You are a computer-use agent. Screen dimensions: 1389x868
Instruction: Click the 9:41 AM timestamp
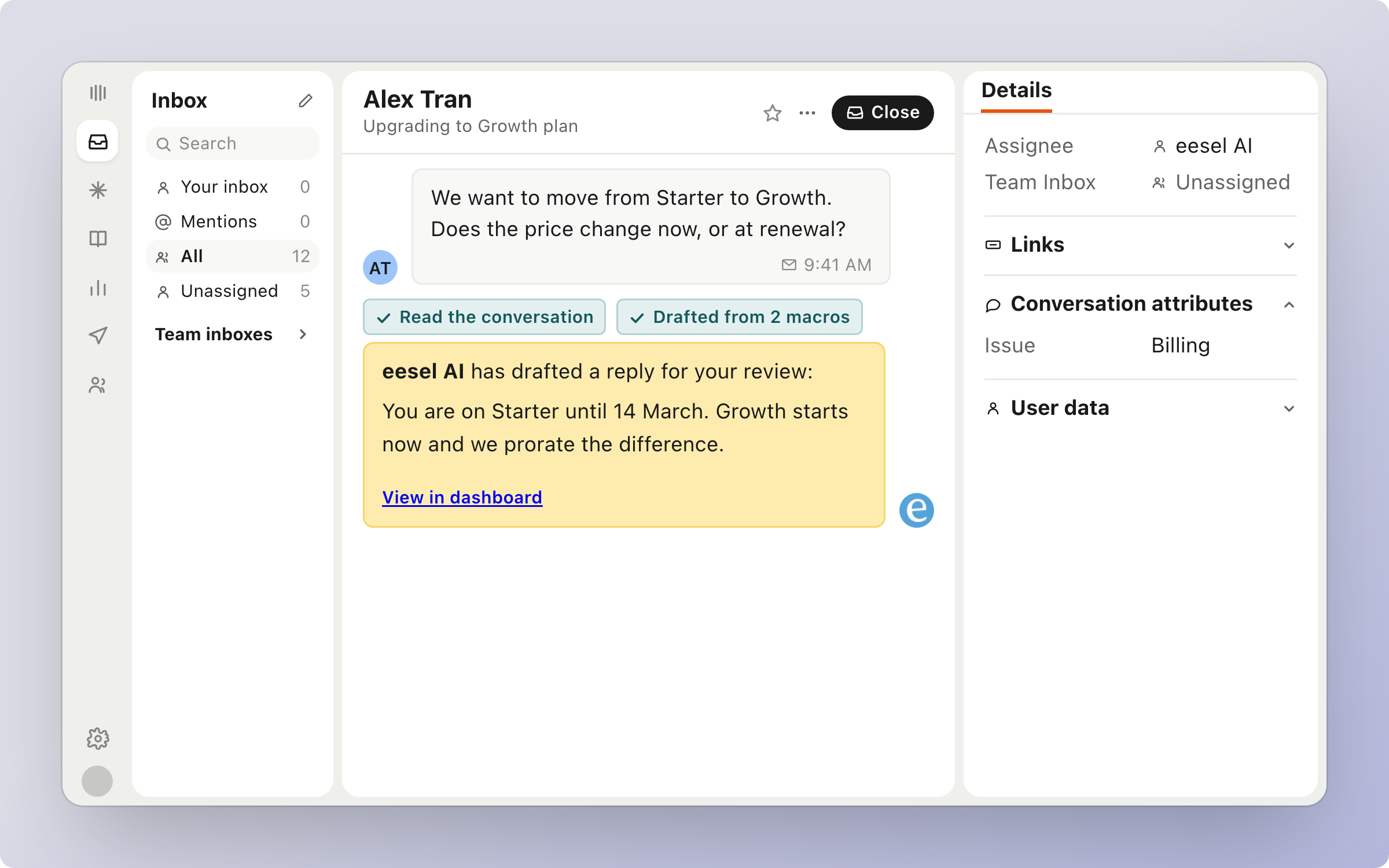click(x=837, y=264)
